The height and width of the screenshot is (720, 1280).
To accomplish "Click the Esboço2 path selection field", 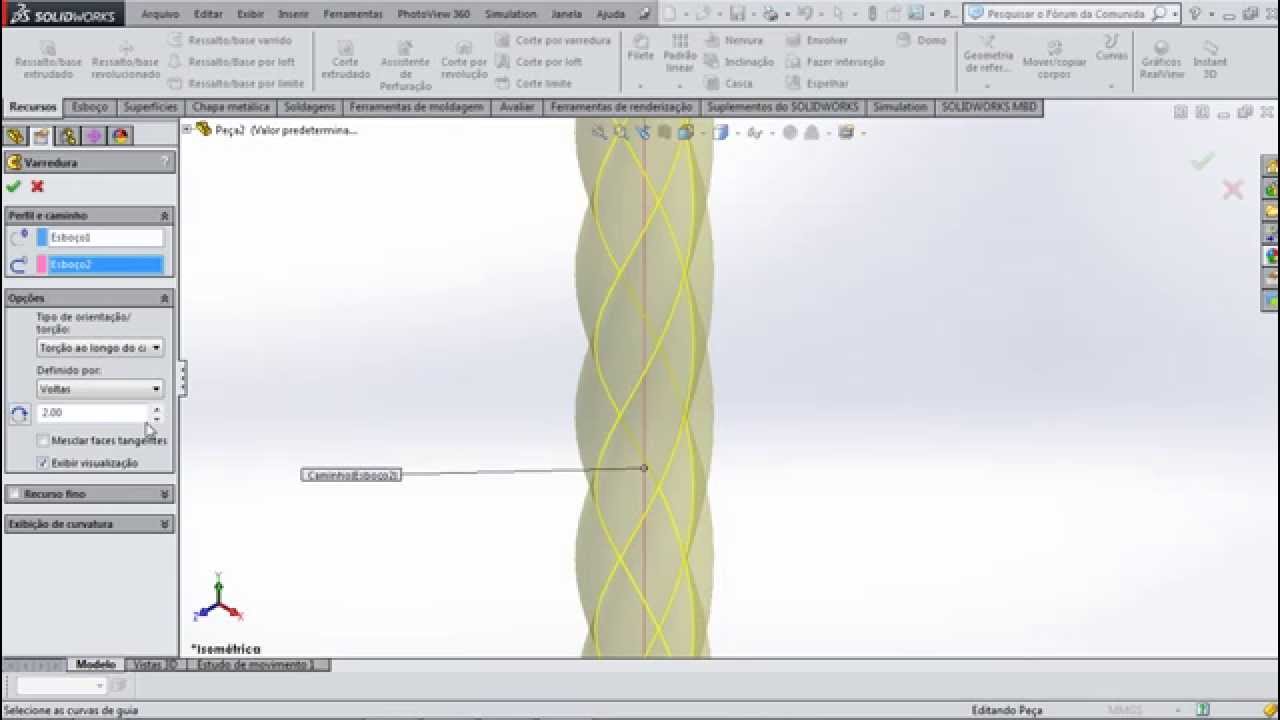I will click(105, 265).
